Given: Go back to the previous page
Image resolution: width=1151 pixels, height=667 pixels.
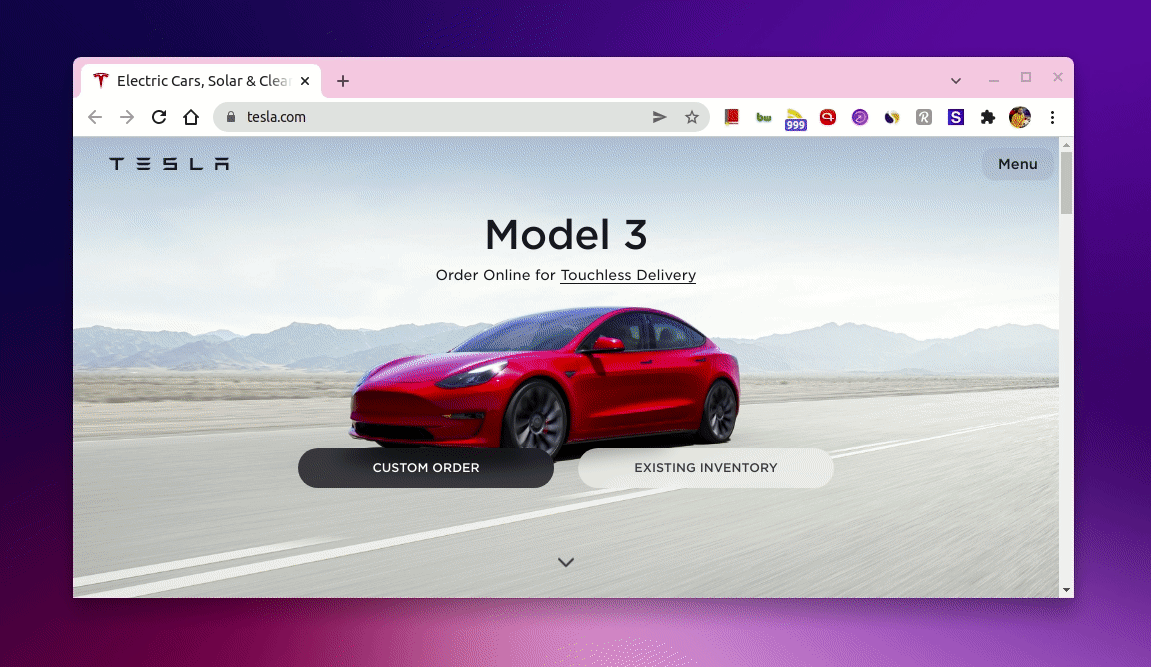Looking at the screenshot, I should 95,117.
